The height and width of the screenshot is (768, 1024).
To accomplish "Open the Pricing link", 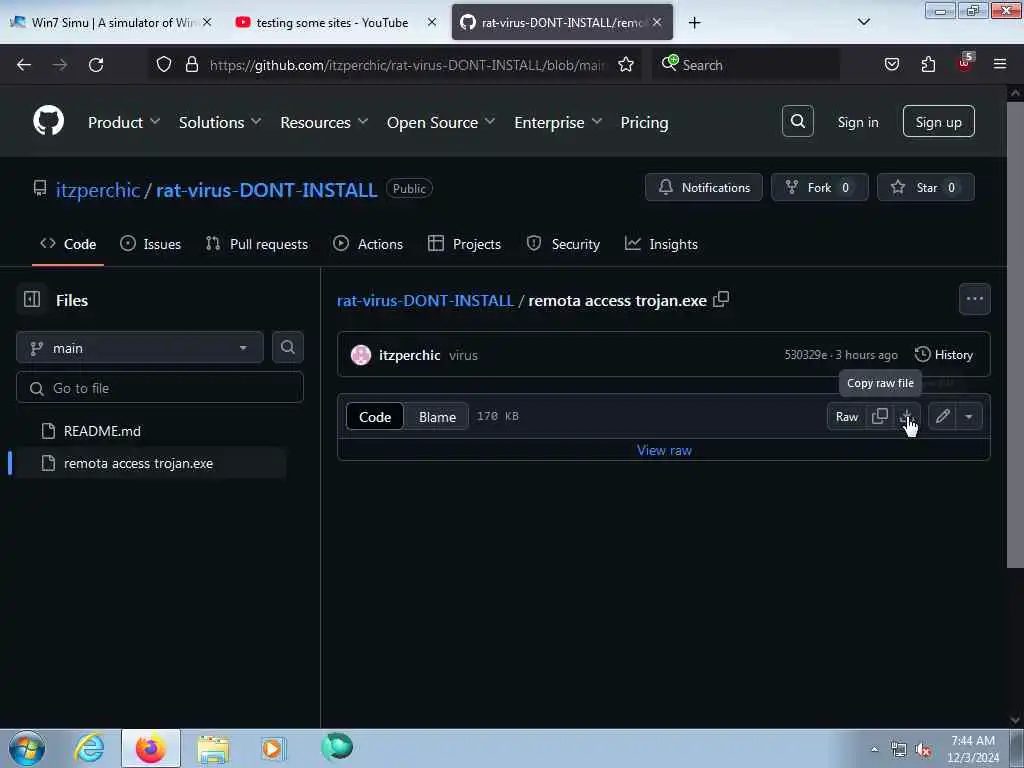I will (644, 122).
